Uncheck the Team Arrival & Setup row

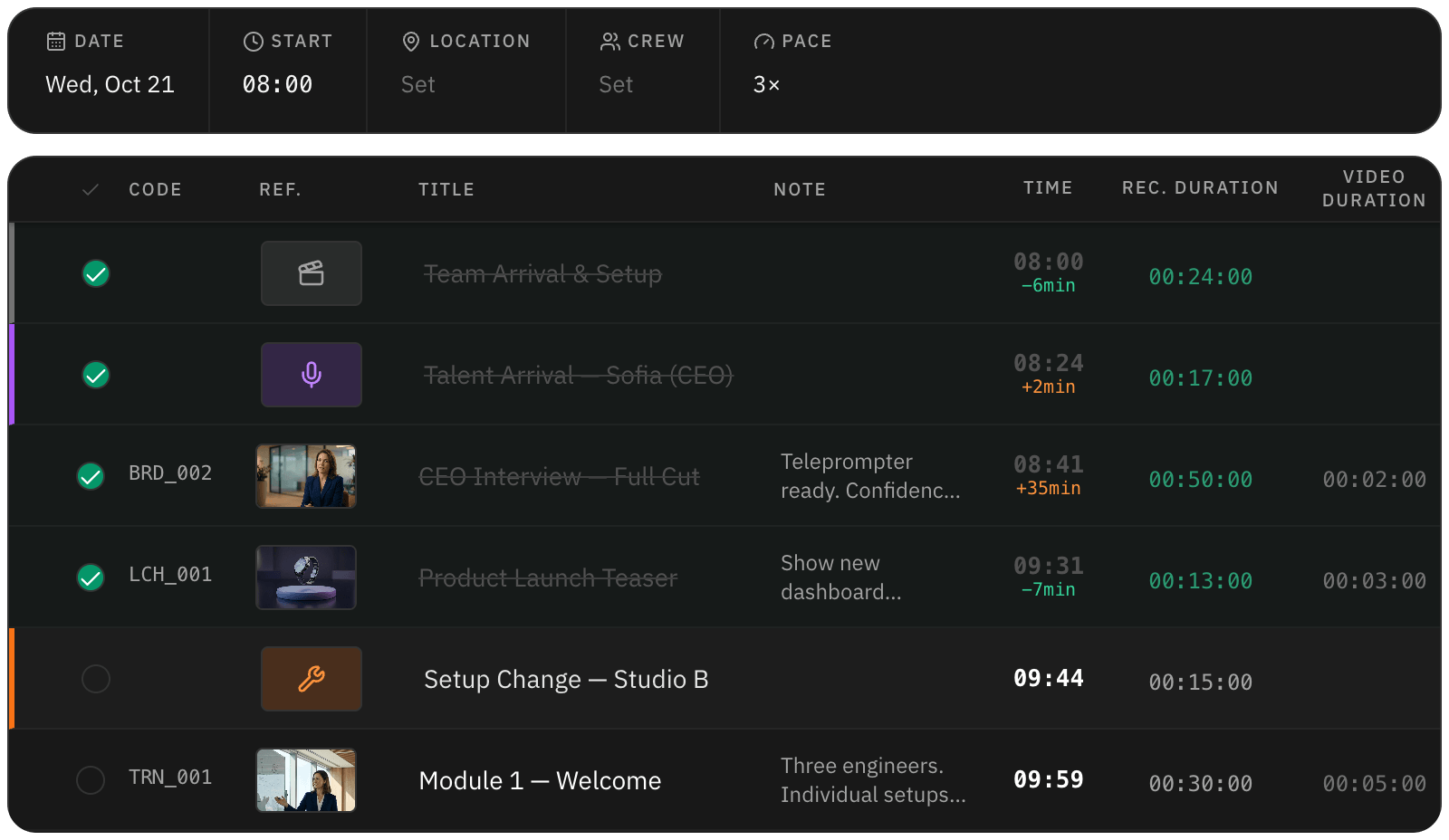pos(96,273)
